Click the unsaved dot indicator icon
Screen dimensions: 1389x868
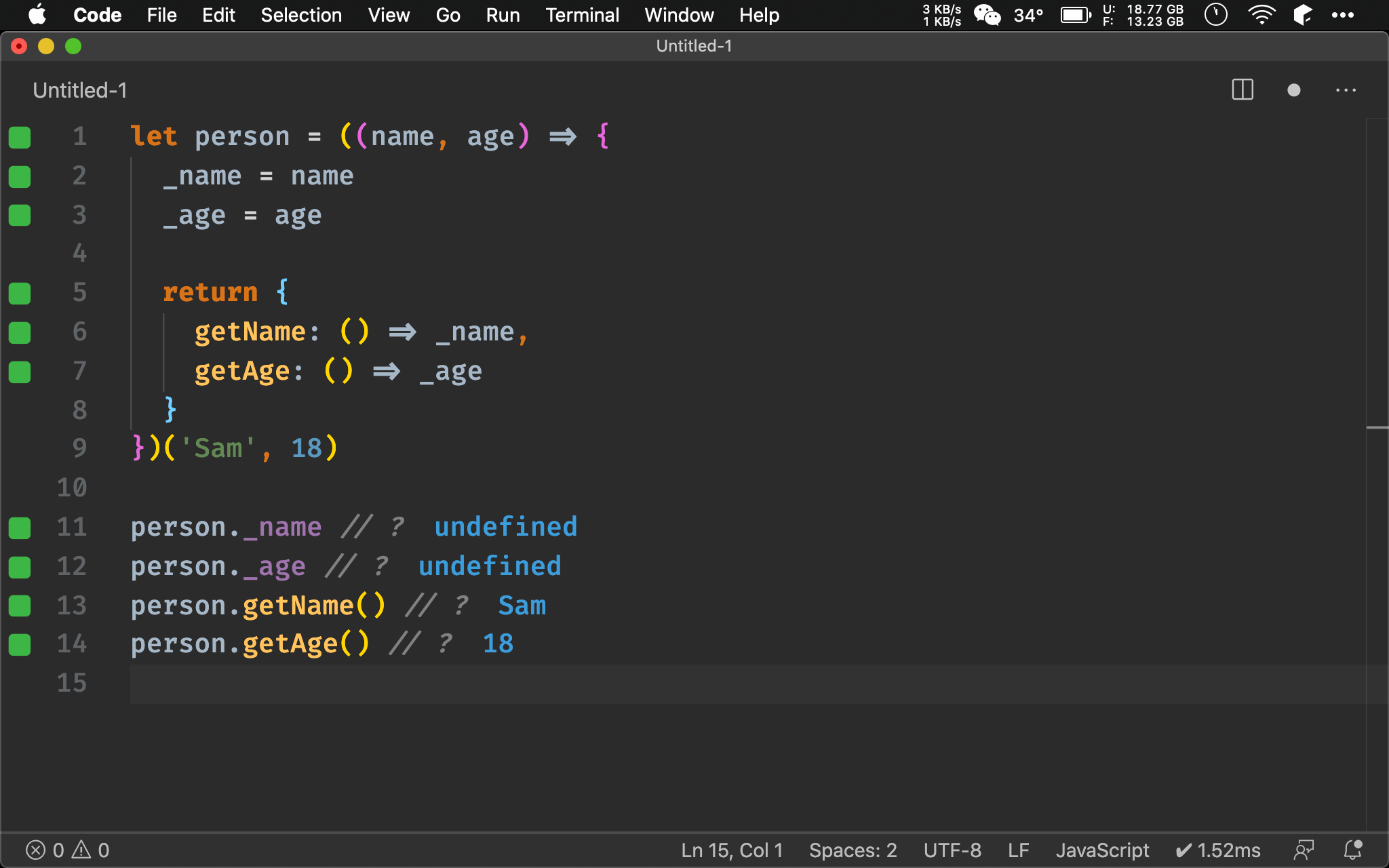(x=1294, y=91)
